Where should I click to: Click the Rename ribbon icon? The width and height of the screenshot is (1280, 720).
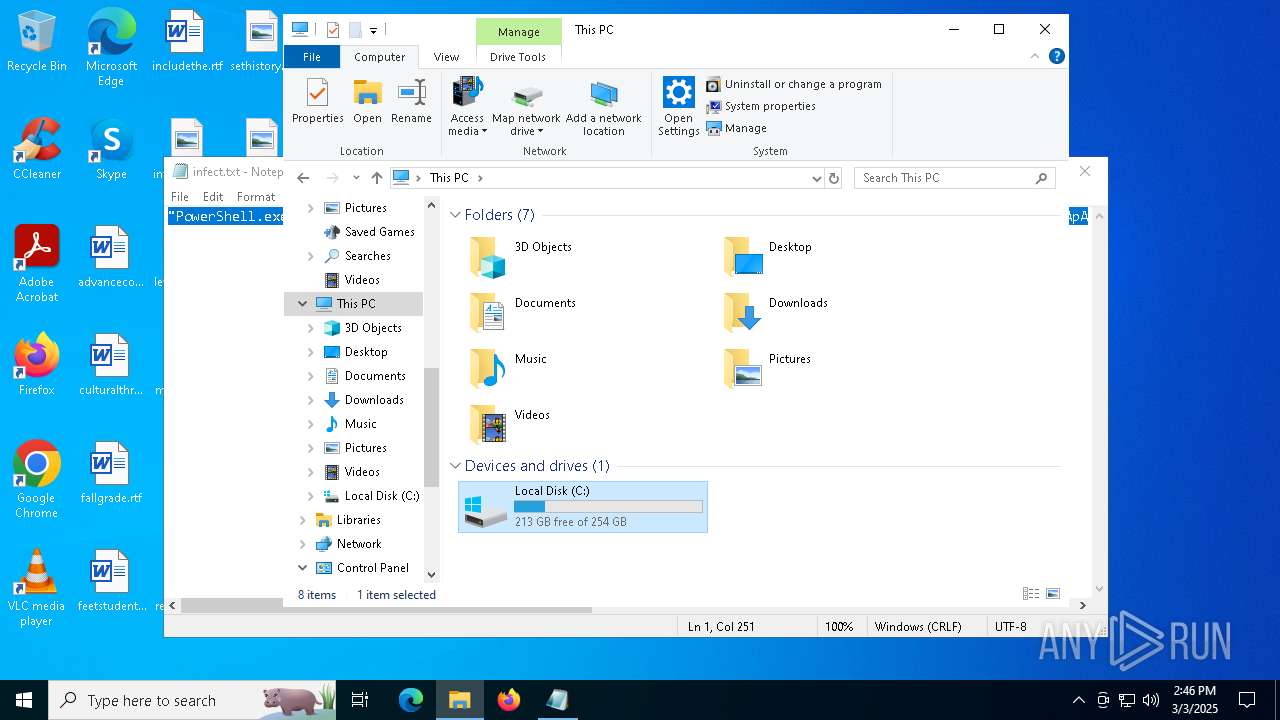pyautogui.click(x=411, y=101)
